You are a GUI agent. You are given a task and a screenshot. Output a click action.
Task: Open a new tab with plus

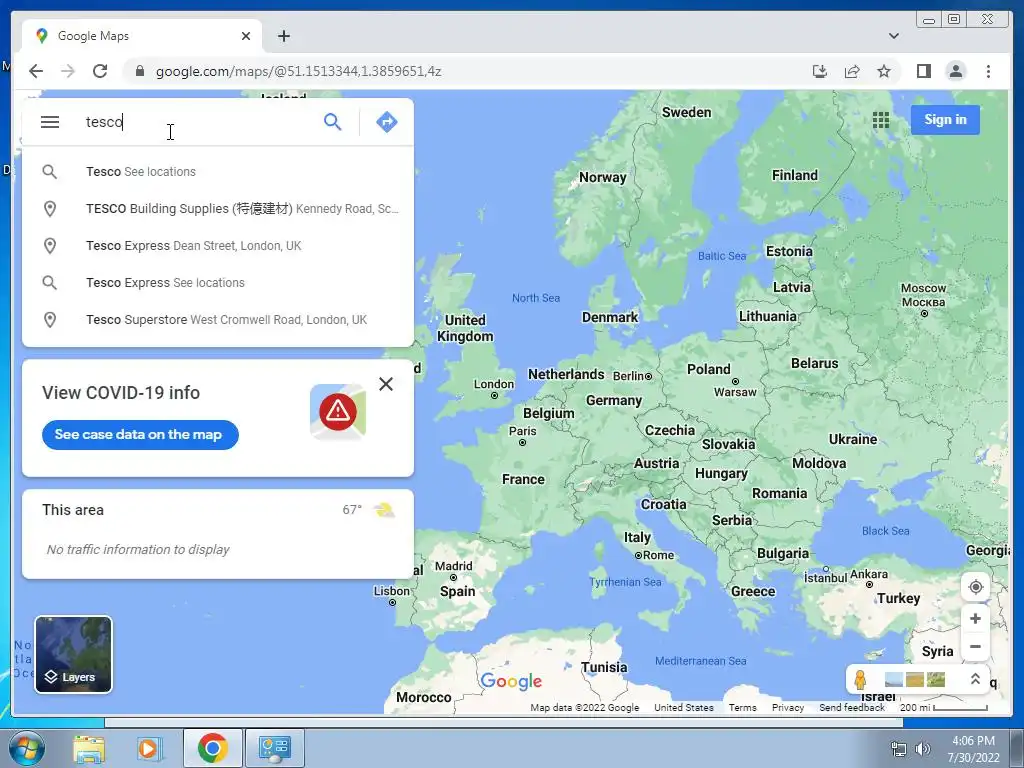tap(283, 36)
